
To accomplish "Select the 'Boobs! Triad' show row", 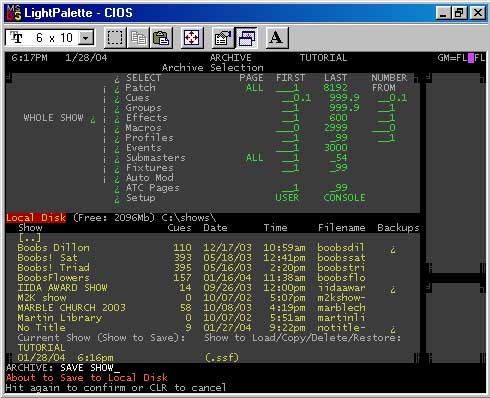I will point(212,268).
